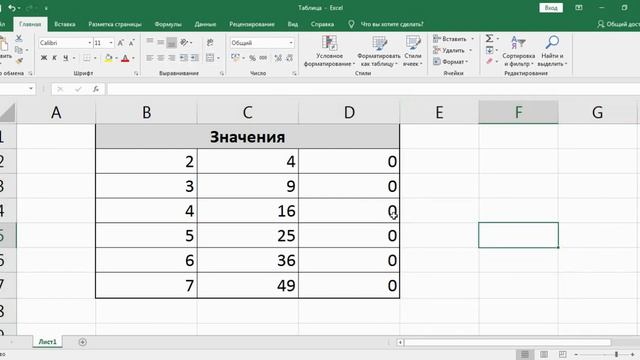Click the Формат cells button
The image size is (640, 360).
click(451, 62)
